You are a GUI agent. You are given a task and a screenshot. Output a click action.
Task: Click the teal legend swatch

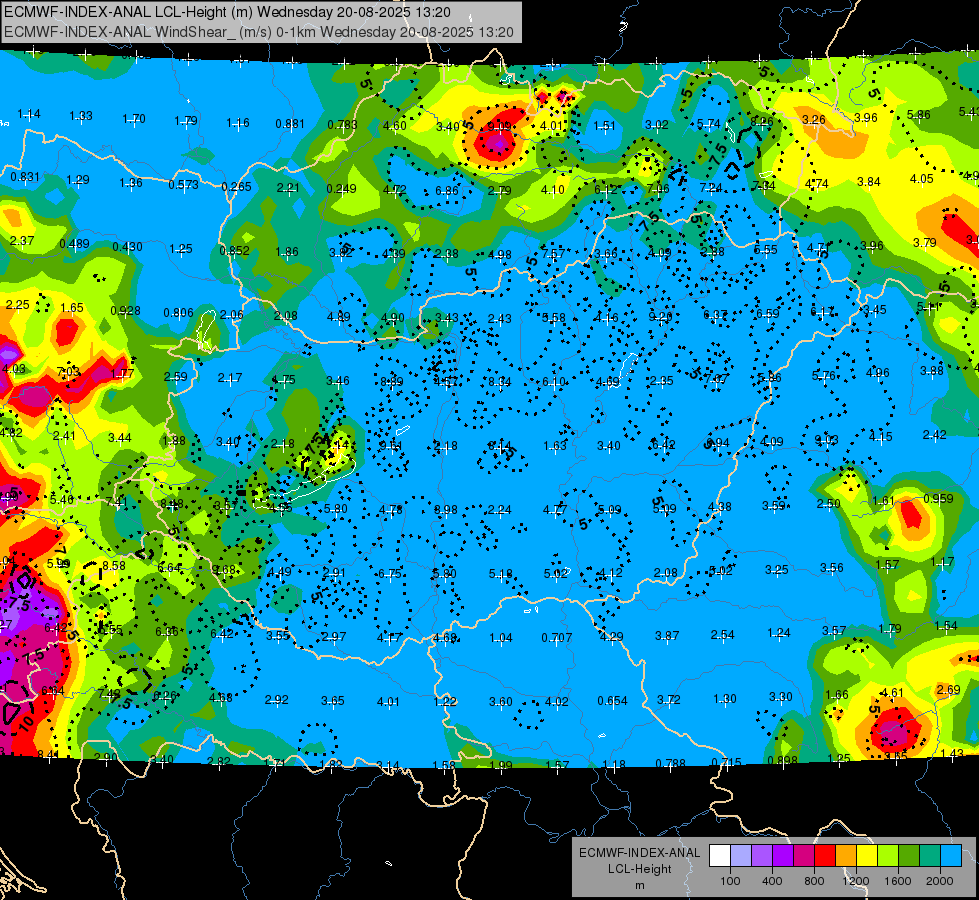click(x=930, y=856)
